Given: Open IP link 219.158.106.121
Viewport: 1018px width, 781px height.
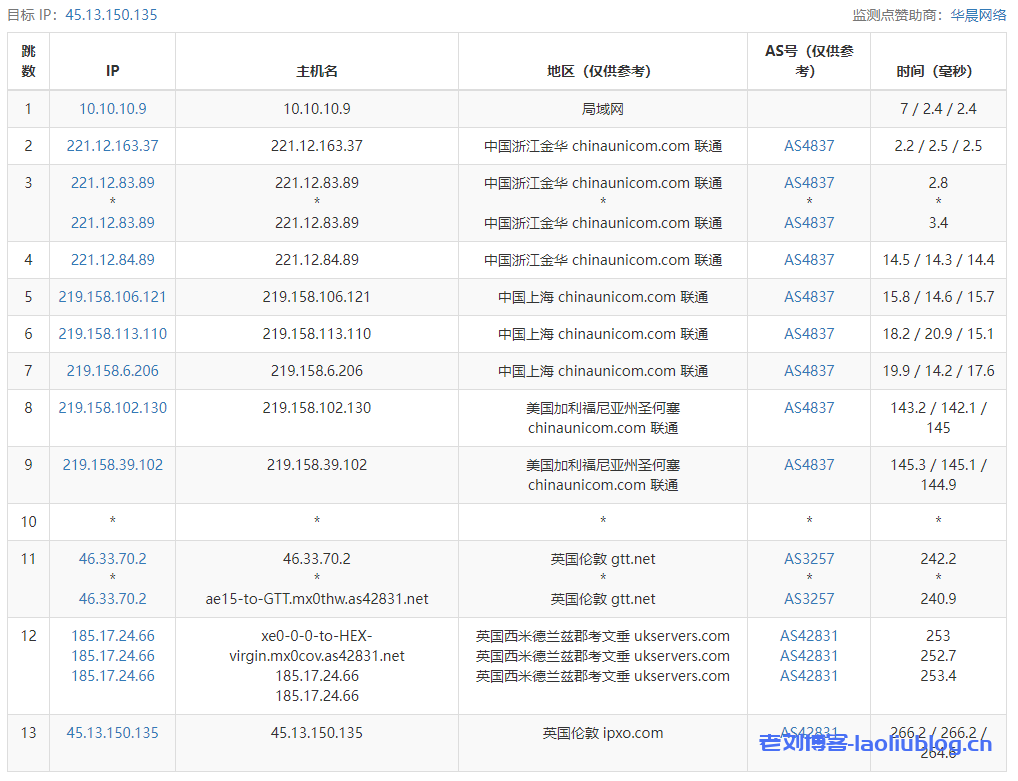Looking at the screenshot, I should [113, 297].
